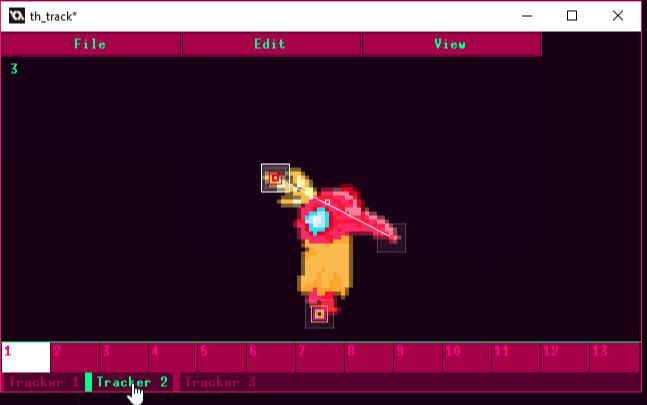Click the small midpoint handle on tracker line
647x405 pixels.
(x=327, y=202)
